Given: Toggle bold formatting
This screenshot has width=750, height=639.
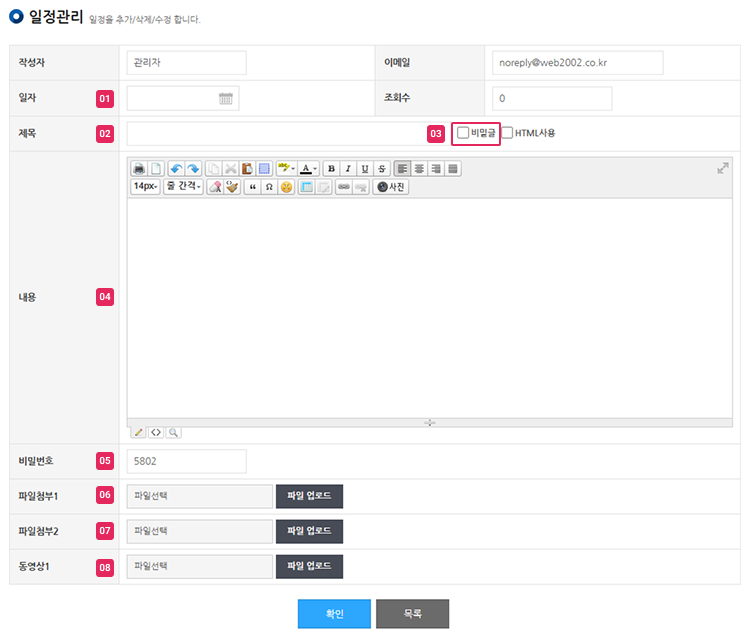Looking at the screenshot, I should tap(331, 169).
